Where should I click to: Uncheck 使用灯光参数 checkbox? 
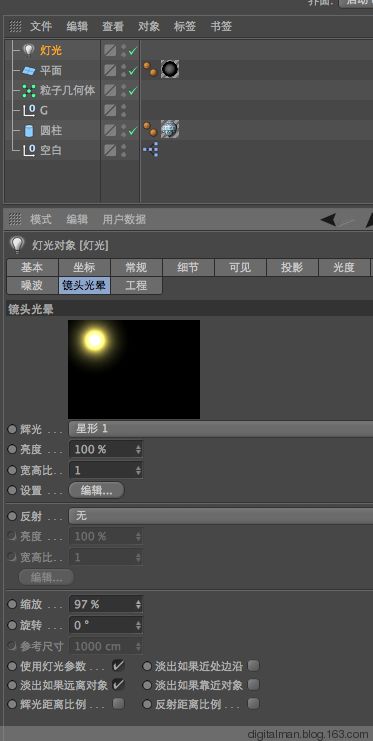click(118, 666)
